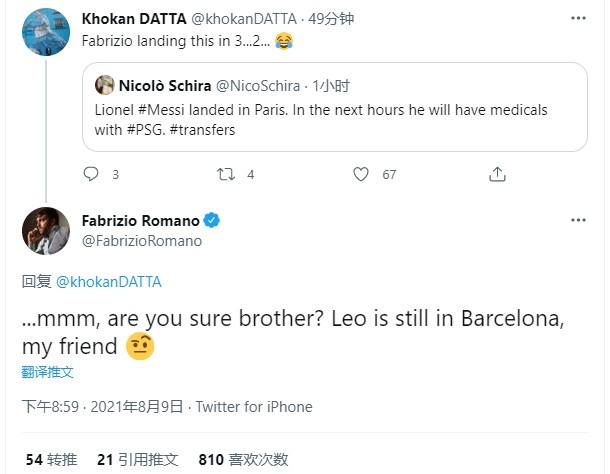Open the quoted Nicolò Schira tweet
Image resolution: width=610 pixels, height=474 pixels.
click(400, 120)
